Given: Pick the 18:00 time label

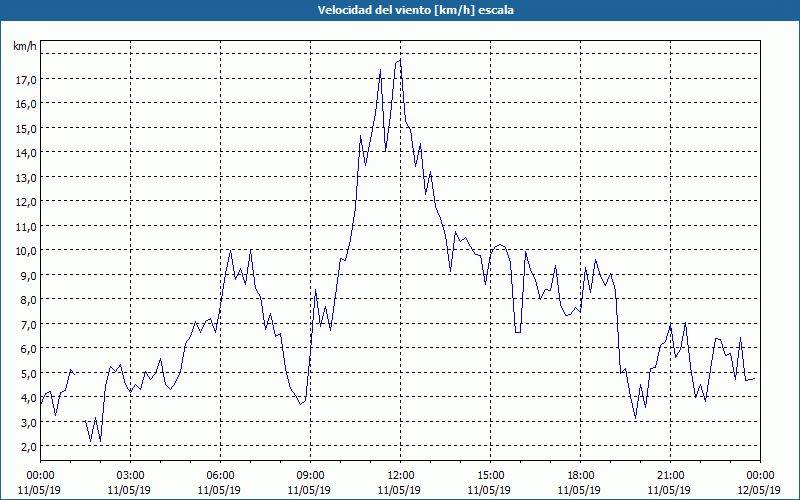Looking at the screenshot, I should 580,476.
